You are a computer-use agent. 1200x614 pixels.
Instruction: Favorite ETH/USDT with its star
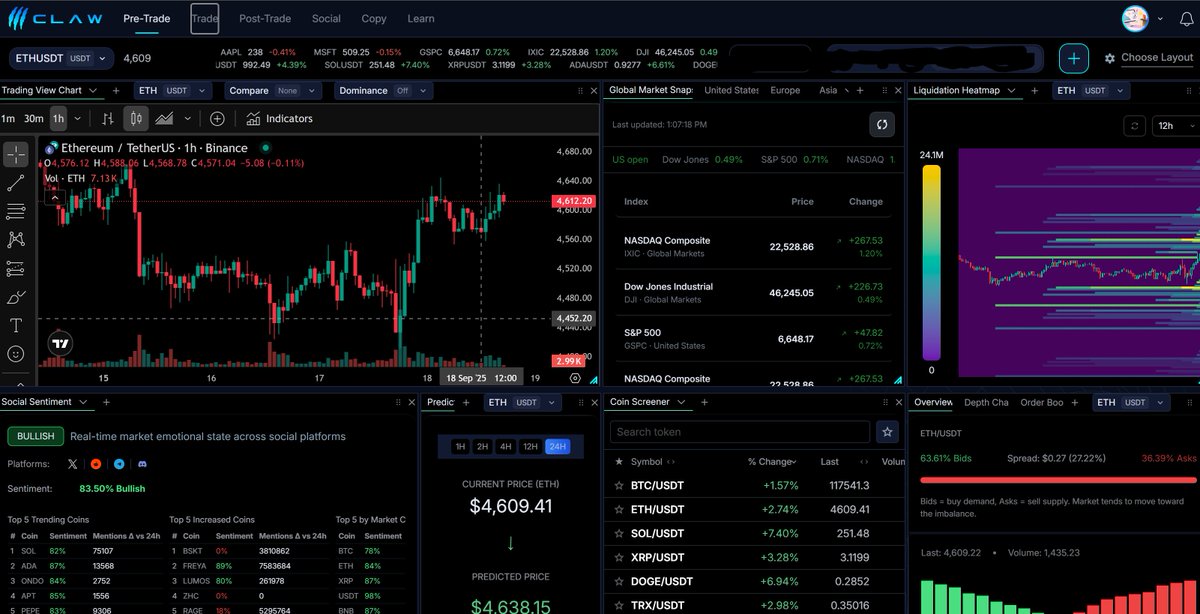pos(619,509)
